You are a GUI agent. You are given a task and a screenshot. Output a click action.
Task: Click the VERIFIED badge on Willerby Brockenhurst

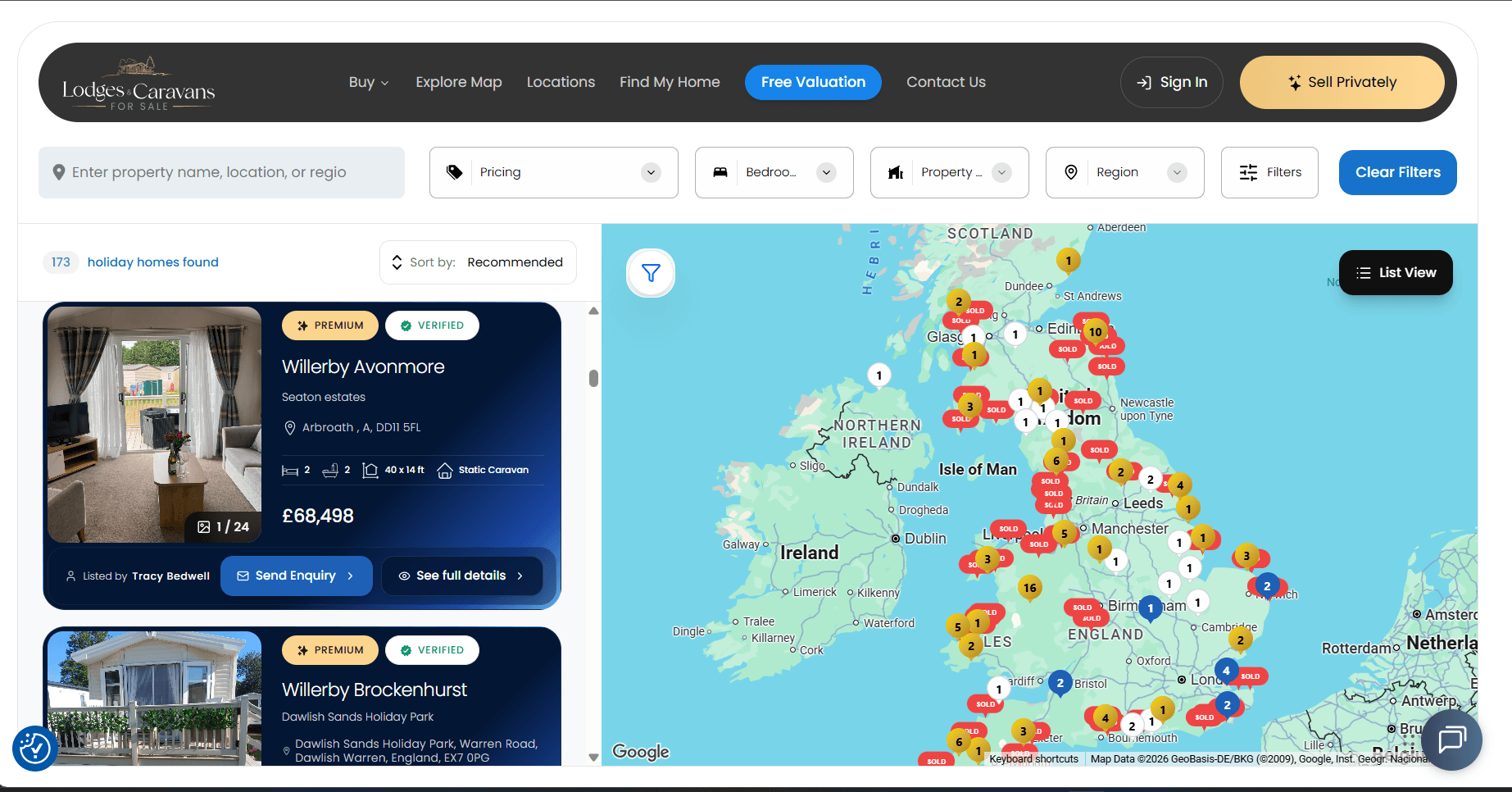432,650
